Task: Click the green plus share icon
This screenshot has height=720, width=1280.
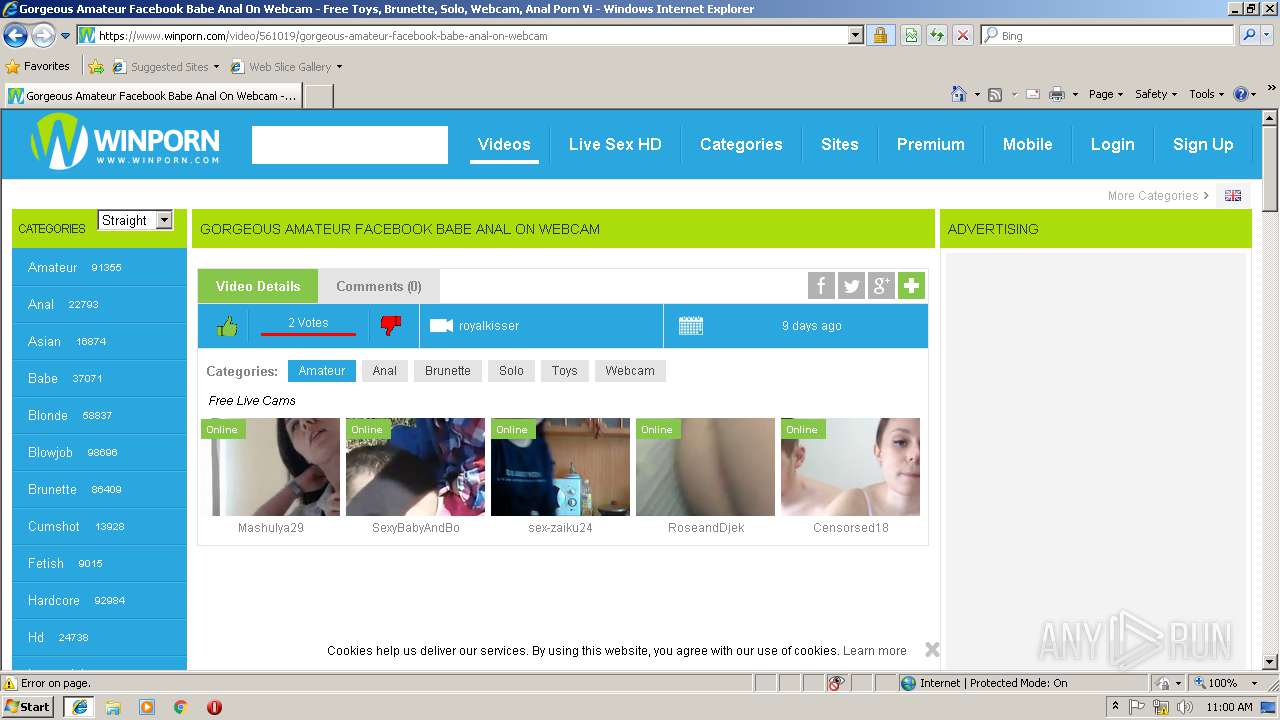Action: pos(911,286)
